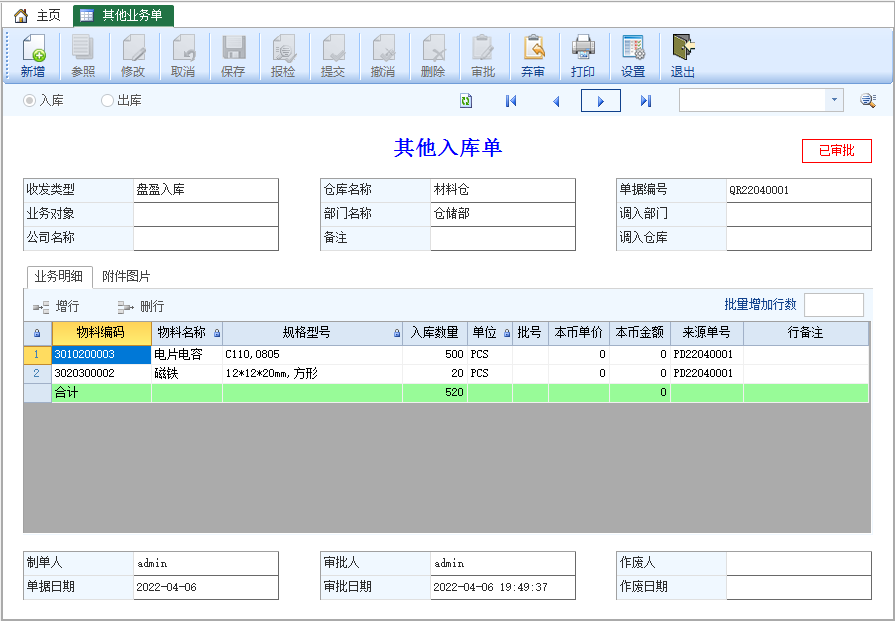Select the 出库 radio button

[x=107, y=100]
